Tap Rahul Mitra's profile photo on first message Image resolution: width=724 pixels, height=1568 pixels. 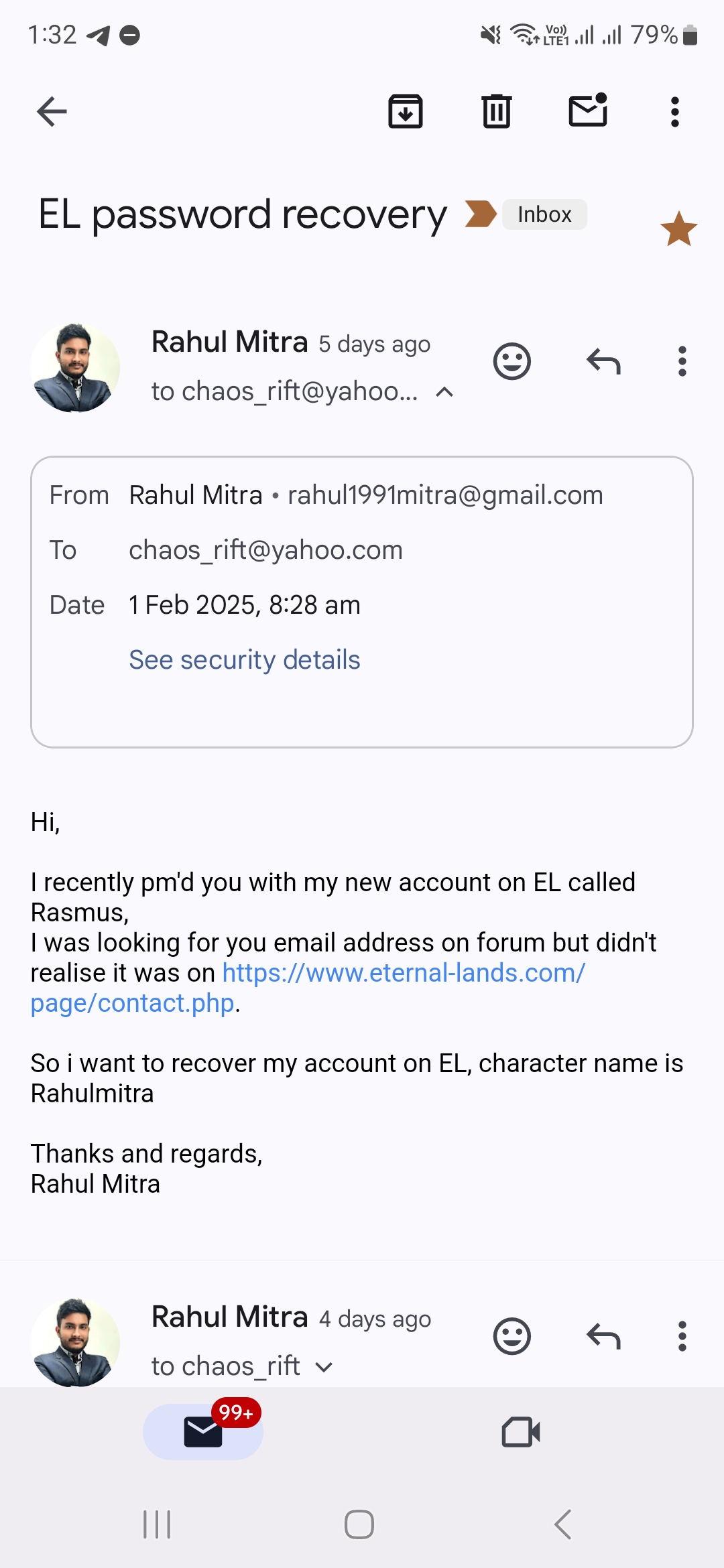pyautogui.click(x=75, y=368)
